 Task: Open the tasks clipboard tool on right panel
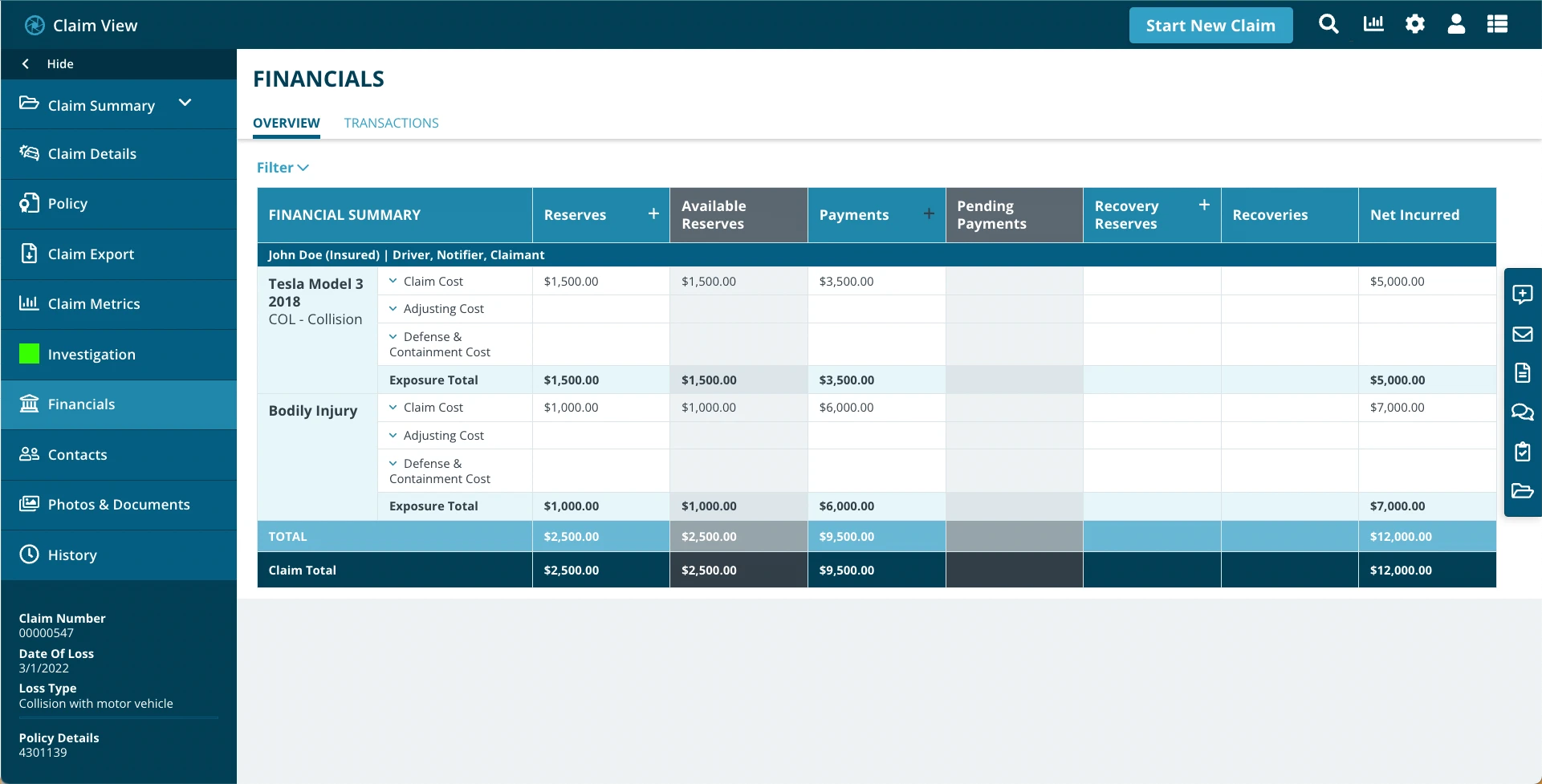[x=1524, y=452]
